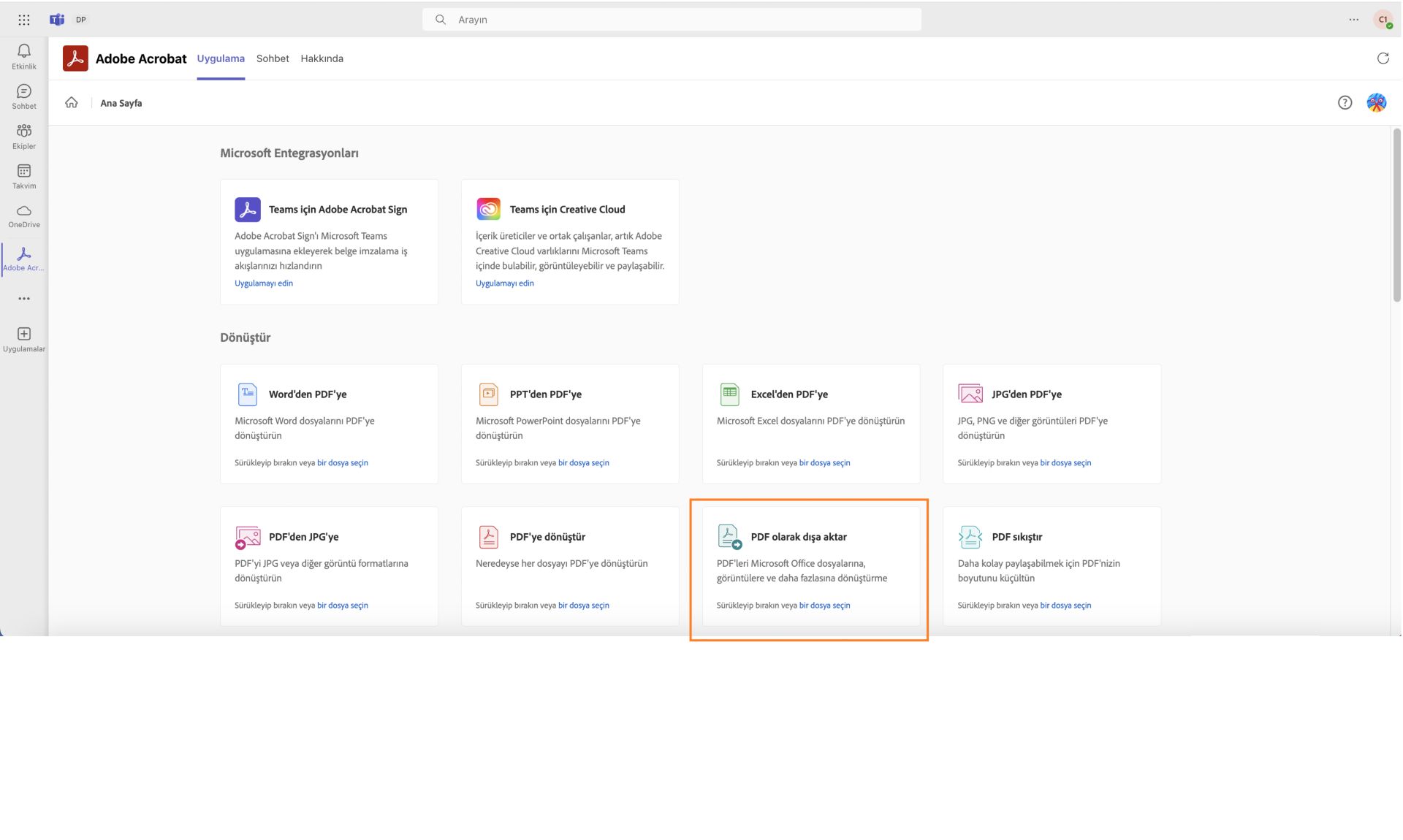Click Teams için Creative Cloud title
Screen dimensions: 1403x840
click(567, 210)
